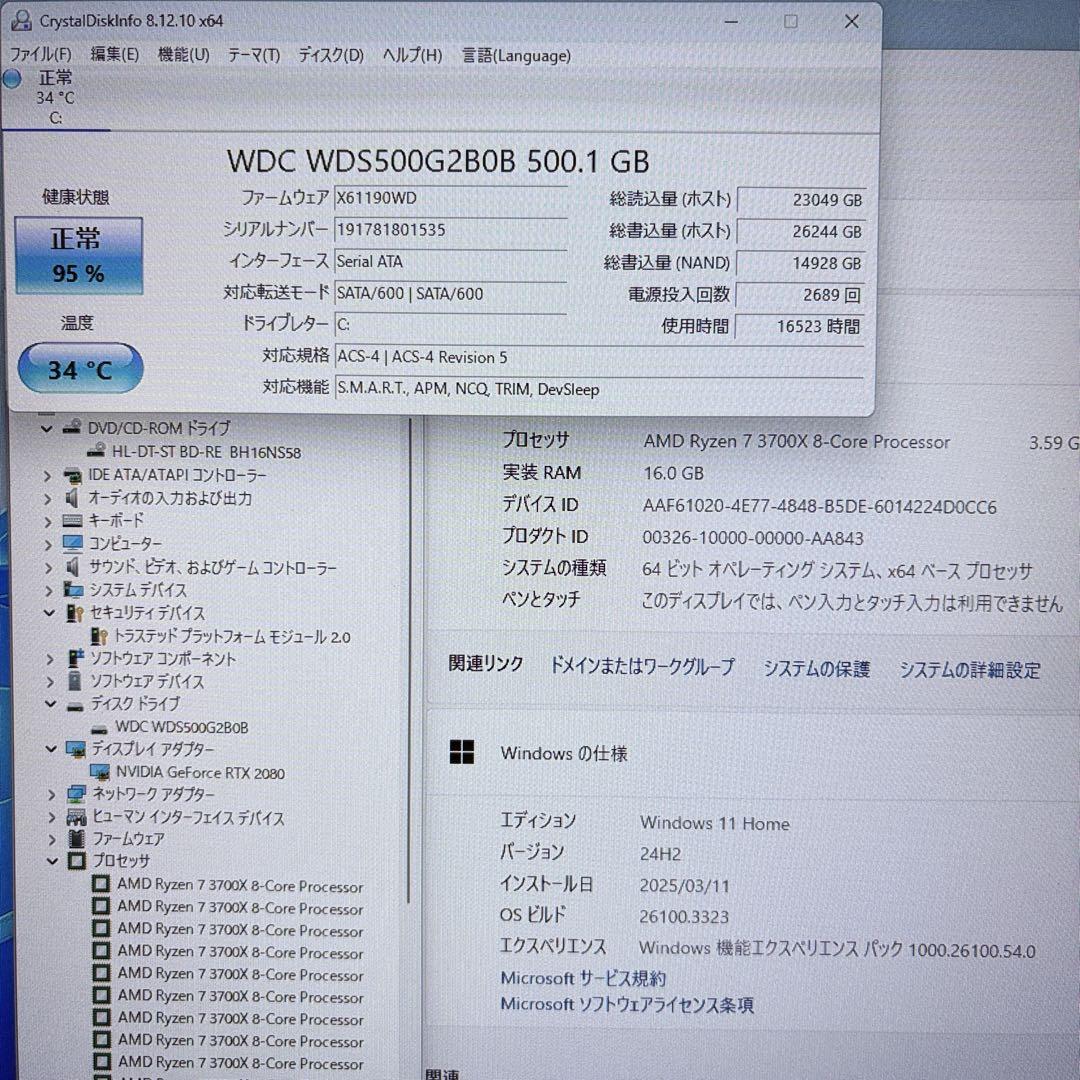Open the ファイル(F) menu in CrystalDiskInfo
This screenshot has width=1080, height=1080.
click(41, 54)
